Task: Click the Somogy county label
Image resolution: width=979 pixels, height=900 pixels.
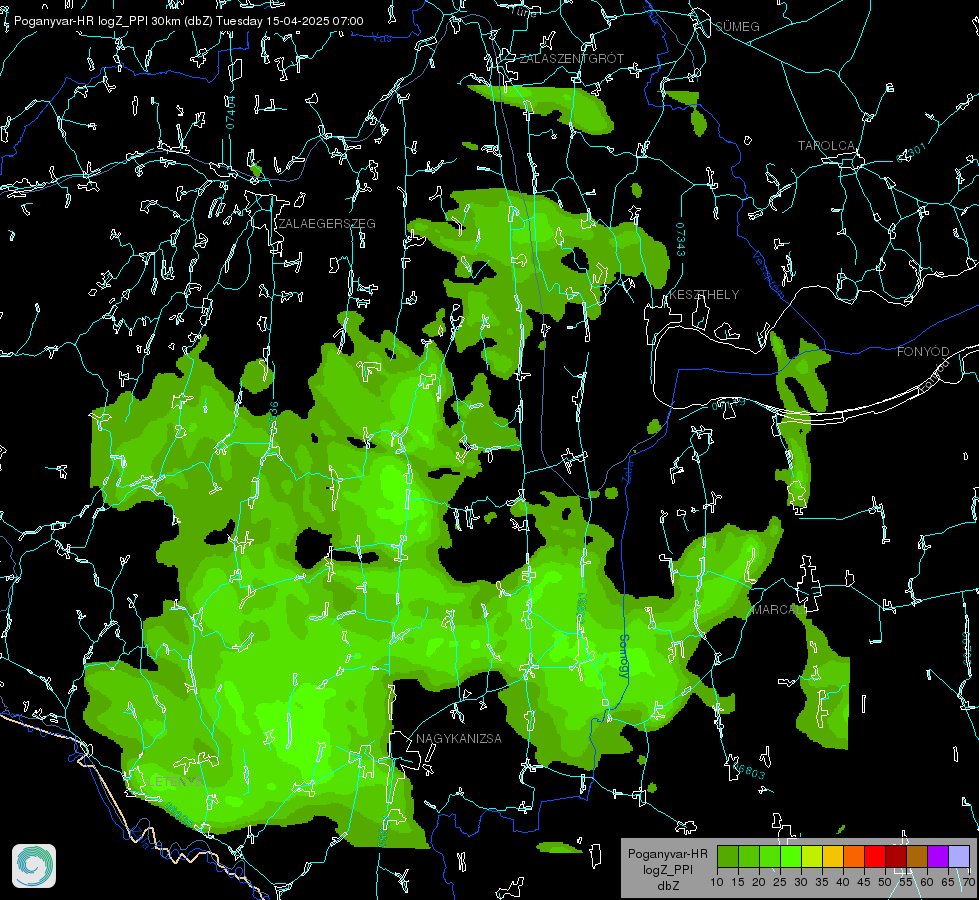Action: (x=623, y=656)
